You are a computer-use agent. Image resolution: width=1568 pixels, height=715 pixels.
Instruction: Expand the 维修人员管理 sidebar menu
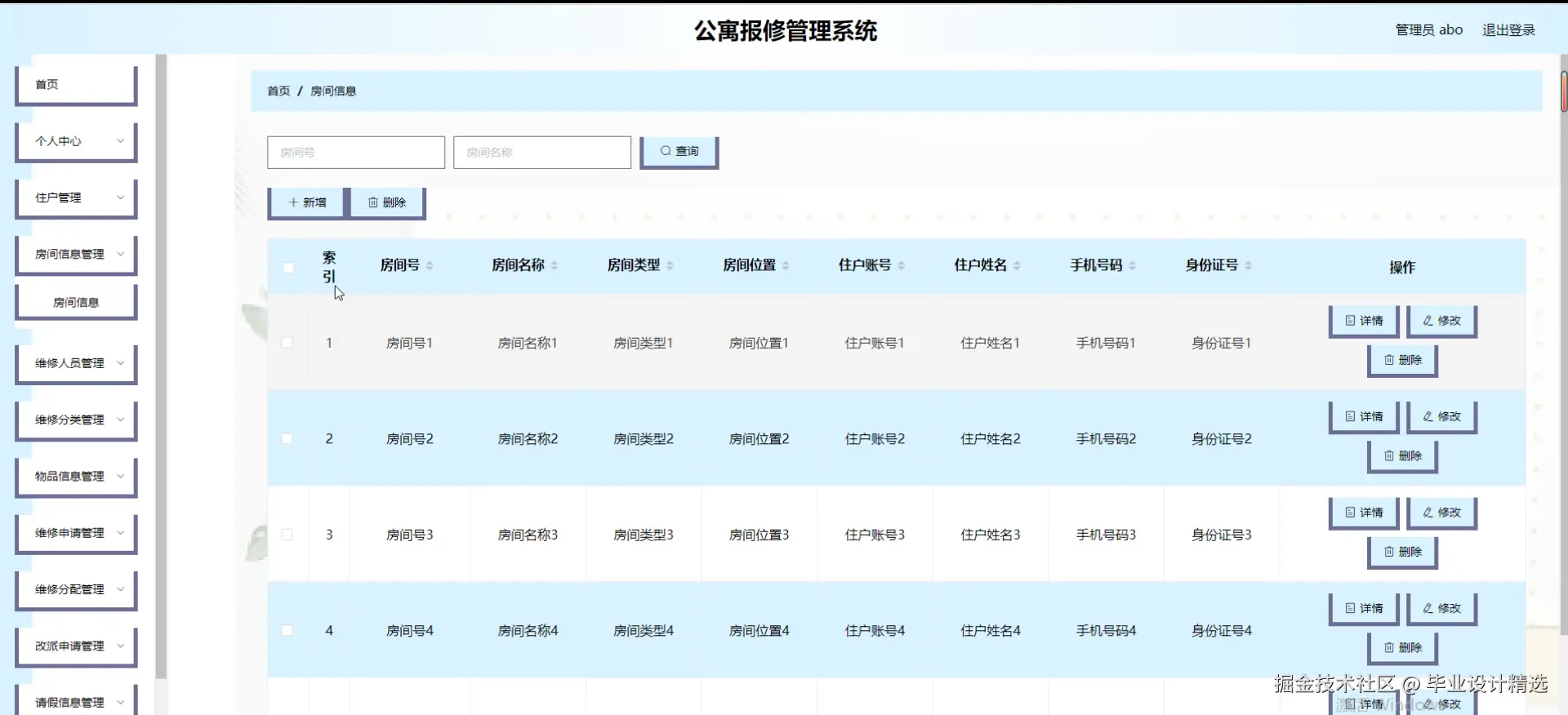76,363
